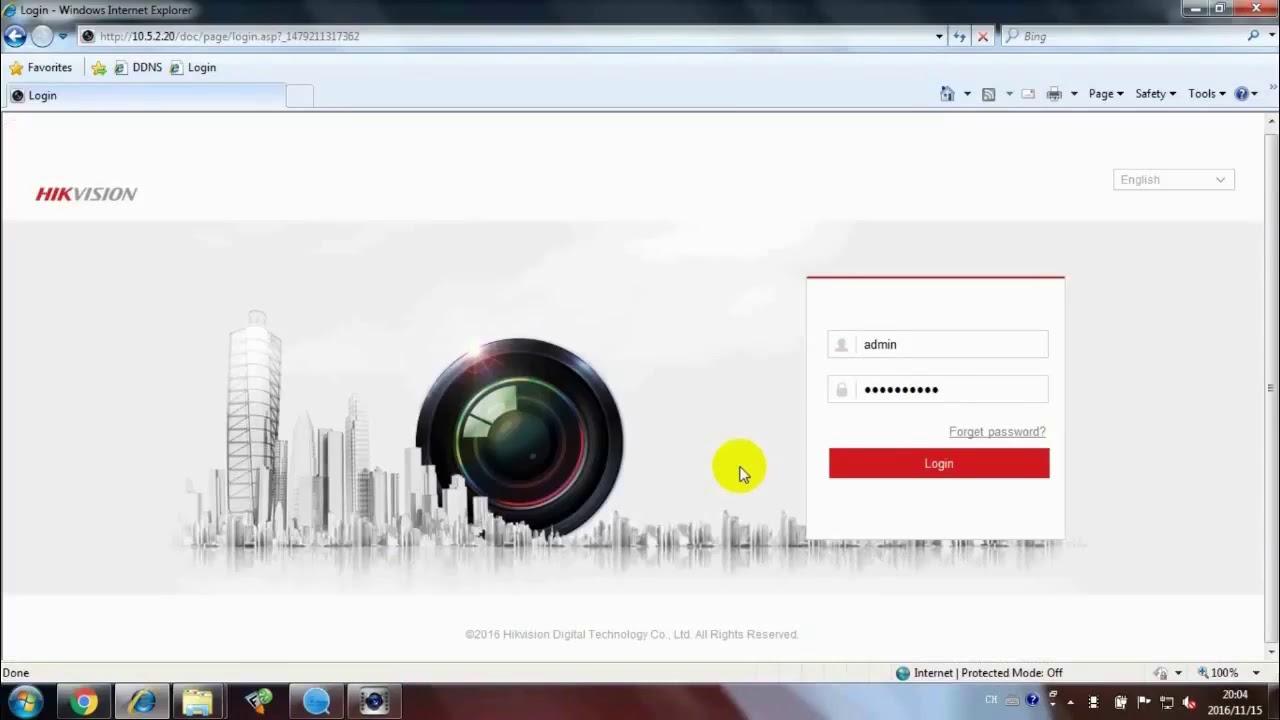Screen dimensions: 1280x720
Task: Click the Action Center flag icon
Action: pos(1143,702)
